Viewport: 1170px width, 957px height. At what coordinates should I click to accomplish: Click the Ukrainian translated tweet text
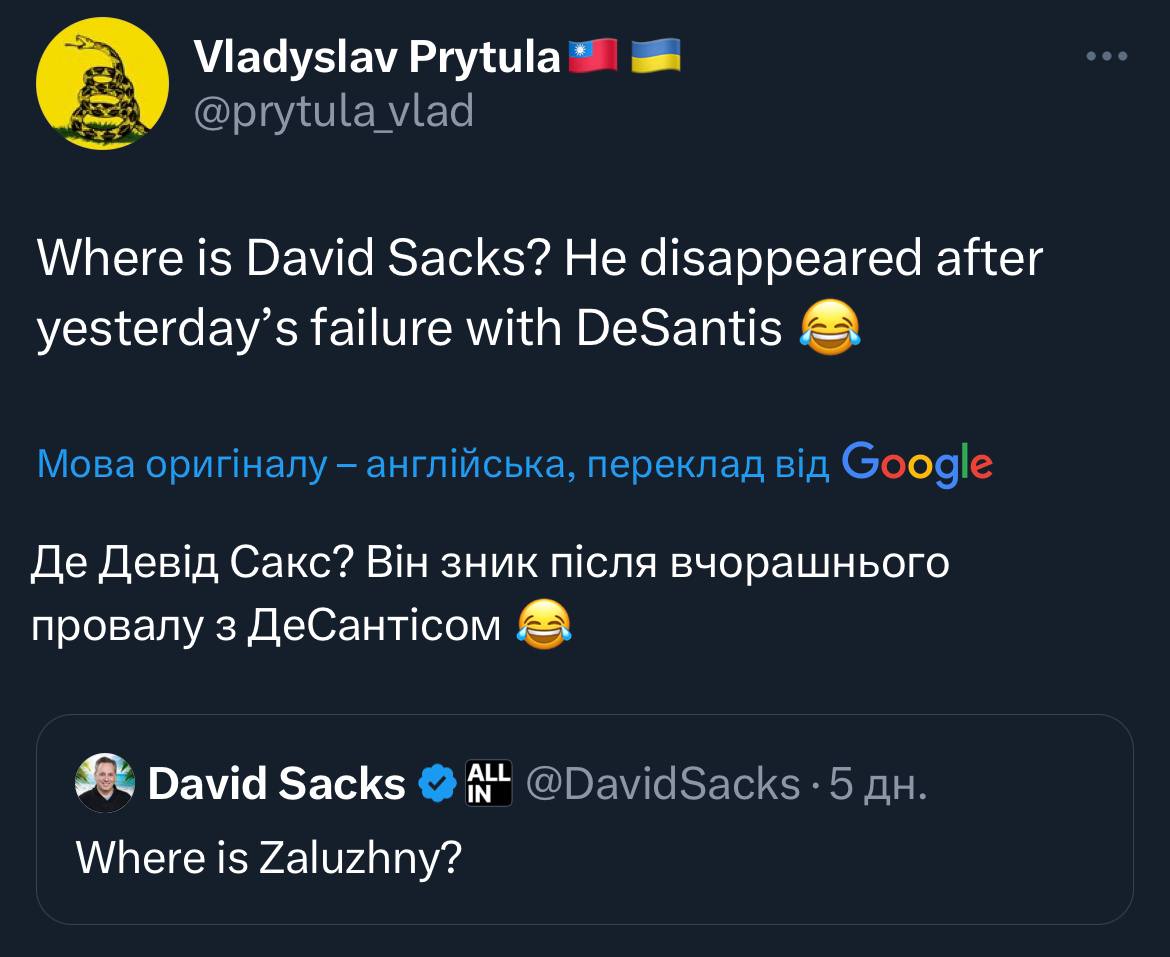[x=490, y=564]
